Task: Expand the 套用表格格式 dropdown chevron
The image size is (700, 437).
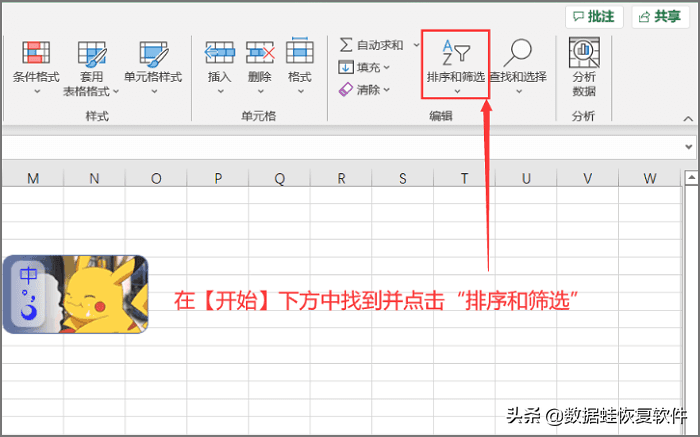Action: coord(116,92)
